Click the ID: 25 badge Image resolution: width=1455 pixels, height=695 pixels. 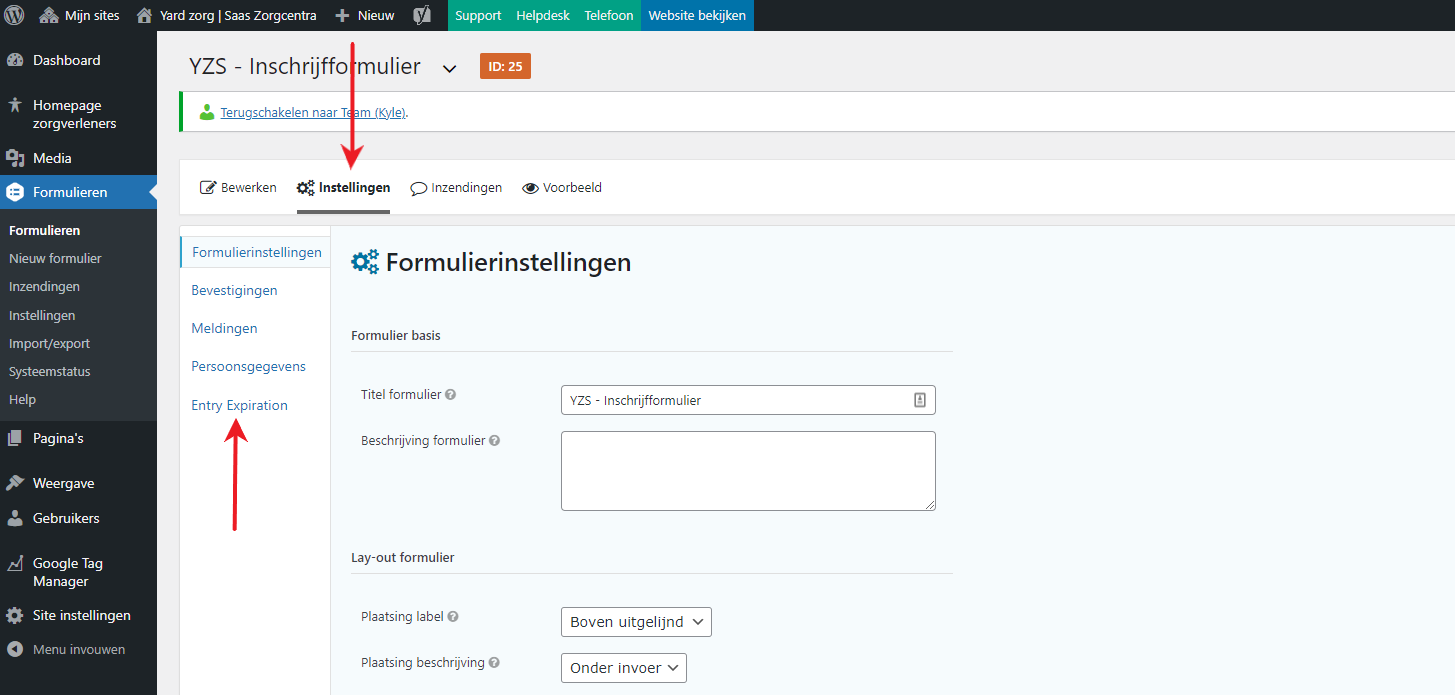click(x=505, y=66)
